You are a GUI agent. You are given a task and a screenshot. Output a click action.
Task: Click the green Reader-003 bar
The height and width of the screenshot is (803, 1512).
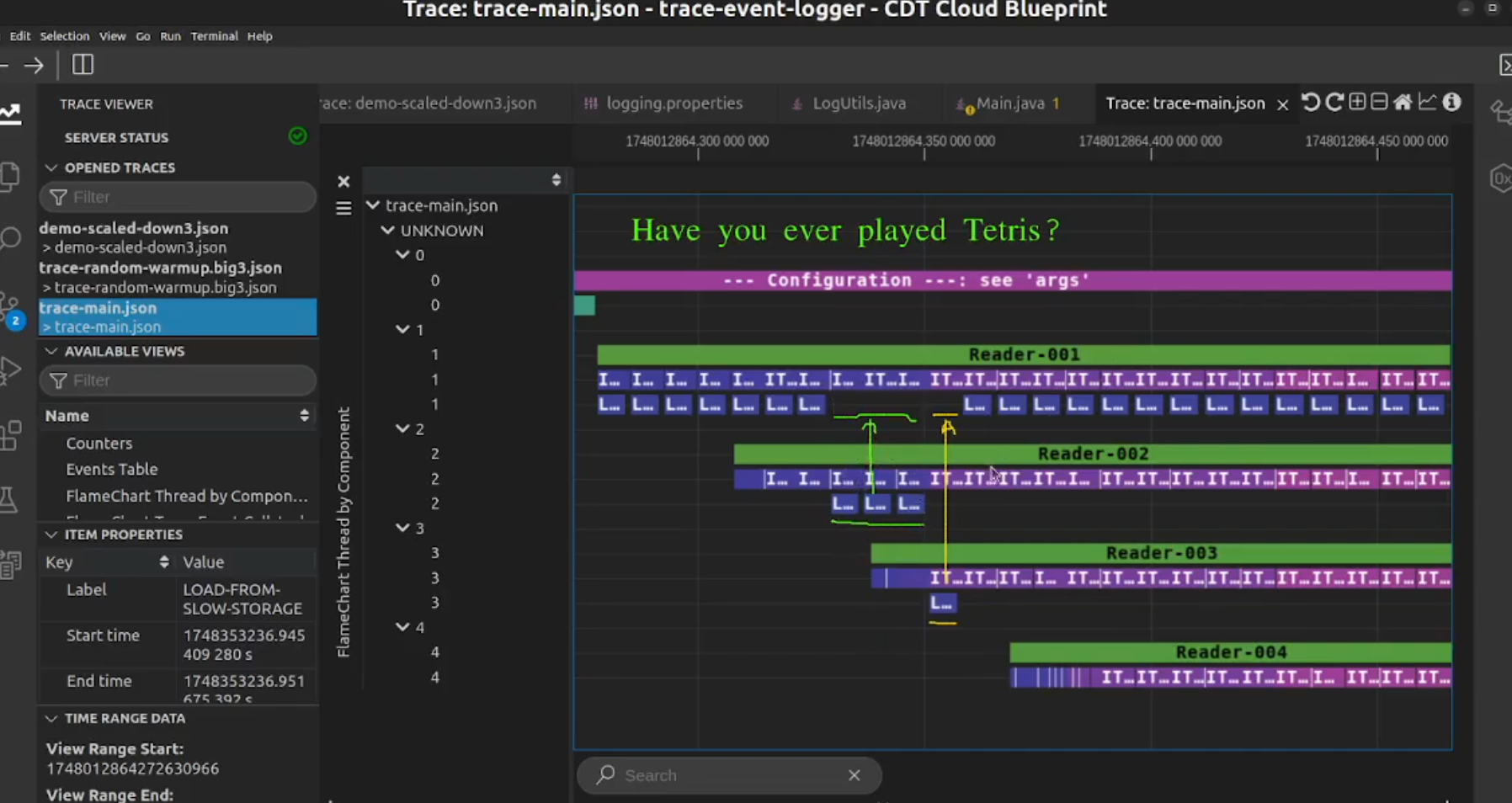(x=1161, y=553)
